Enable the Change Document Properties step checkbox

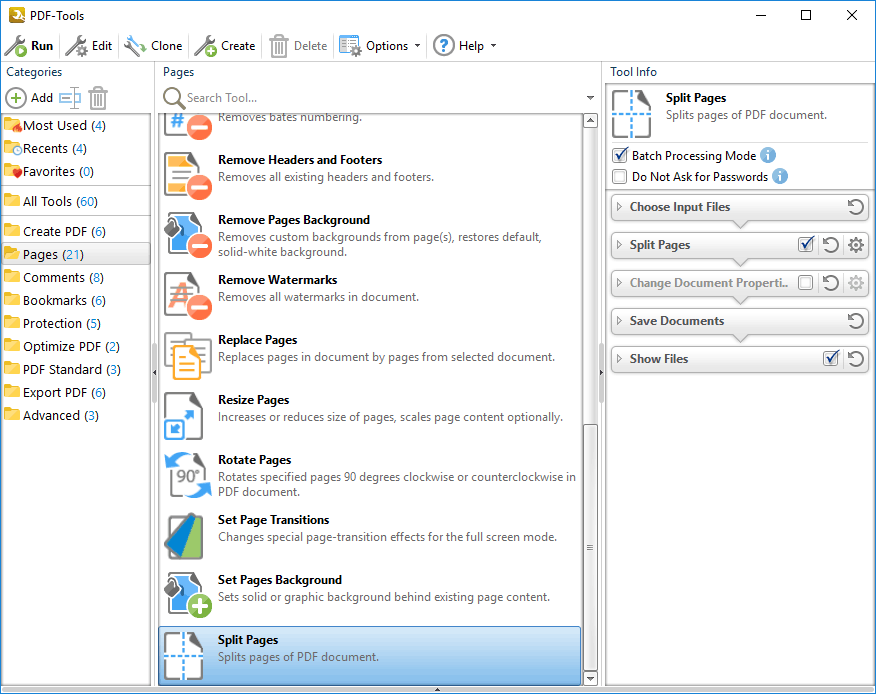(806, 283)
